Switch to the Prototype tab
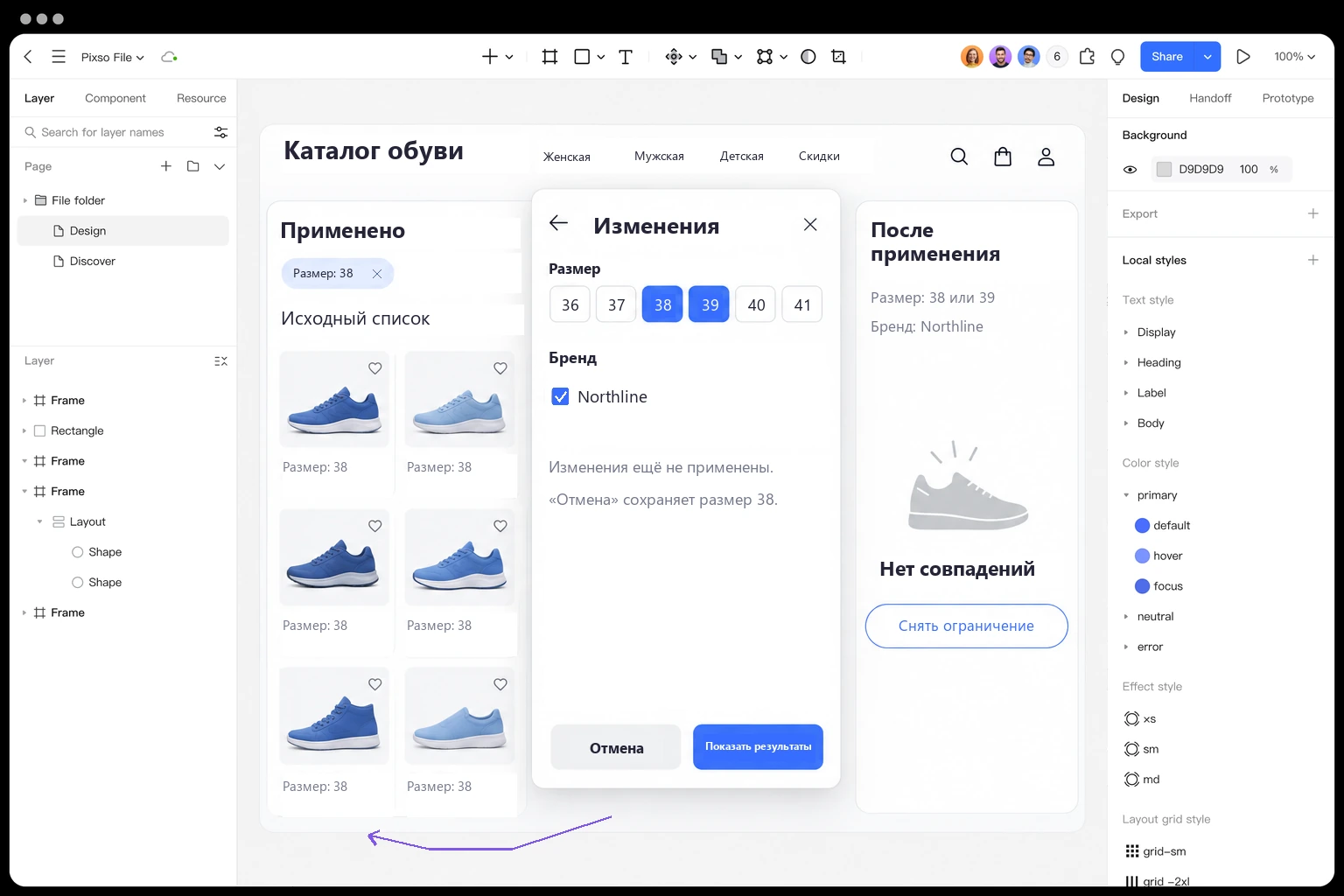 click(1288, 98)
